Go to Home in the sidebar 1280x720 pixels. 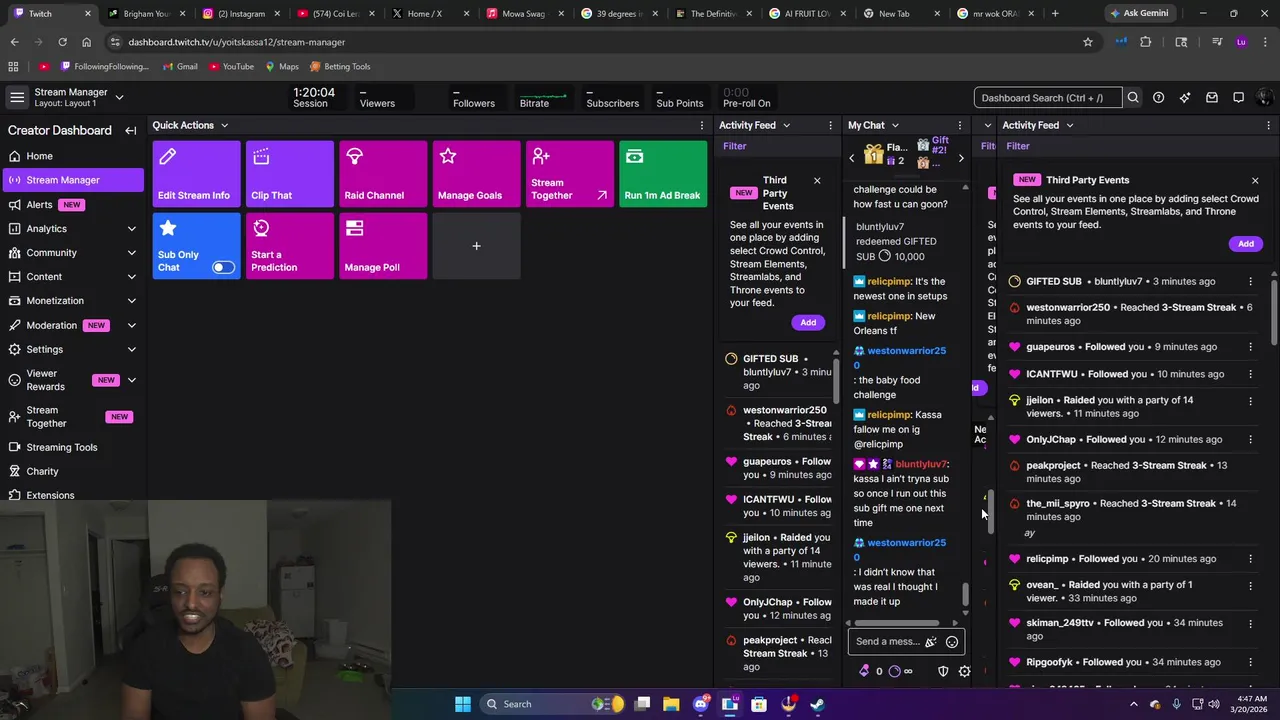pyautogui.click(x=72, y=156)
